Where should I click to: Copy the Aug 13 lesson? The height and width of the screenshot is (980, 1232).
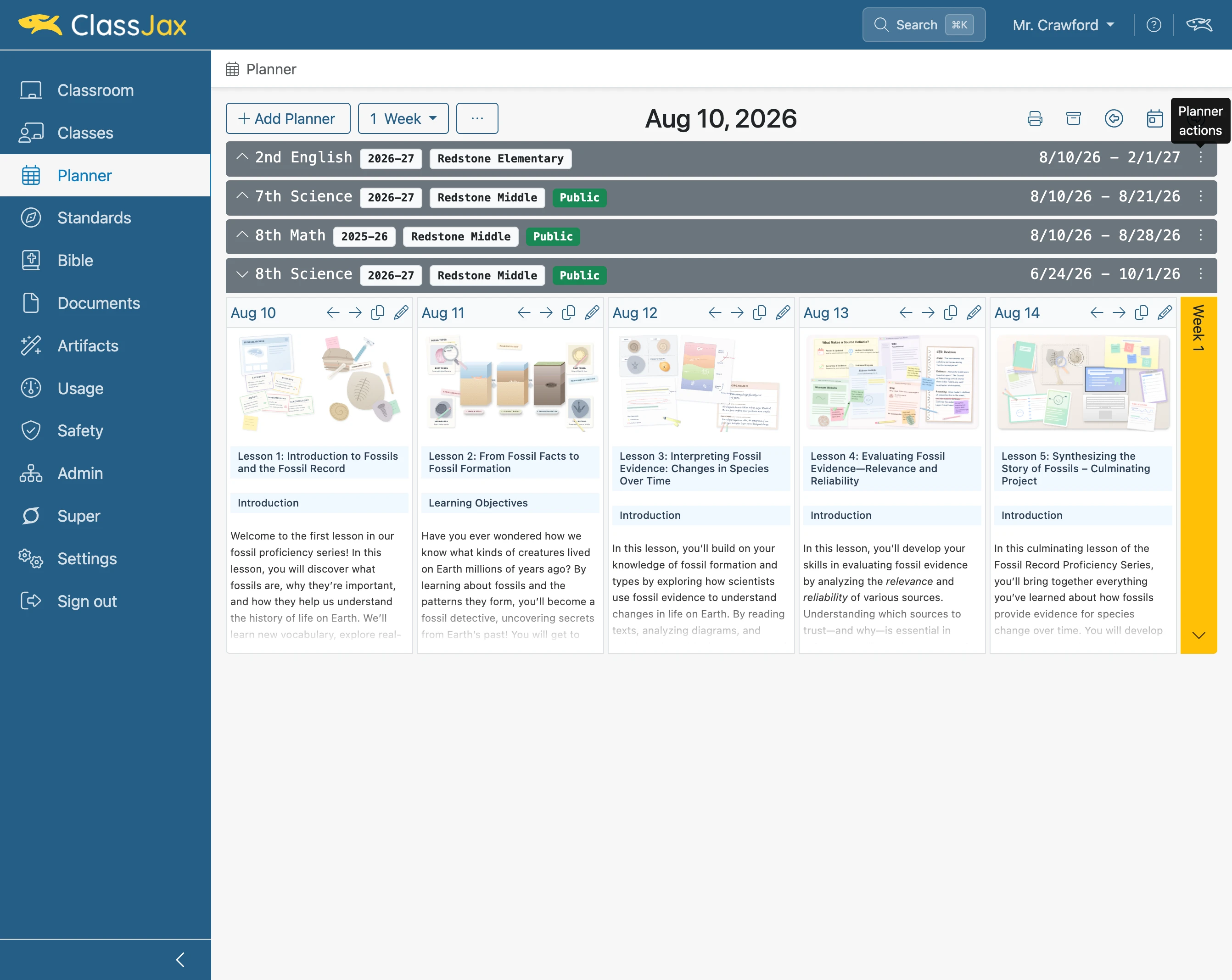(950, 313)
